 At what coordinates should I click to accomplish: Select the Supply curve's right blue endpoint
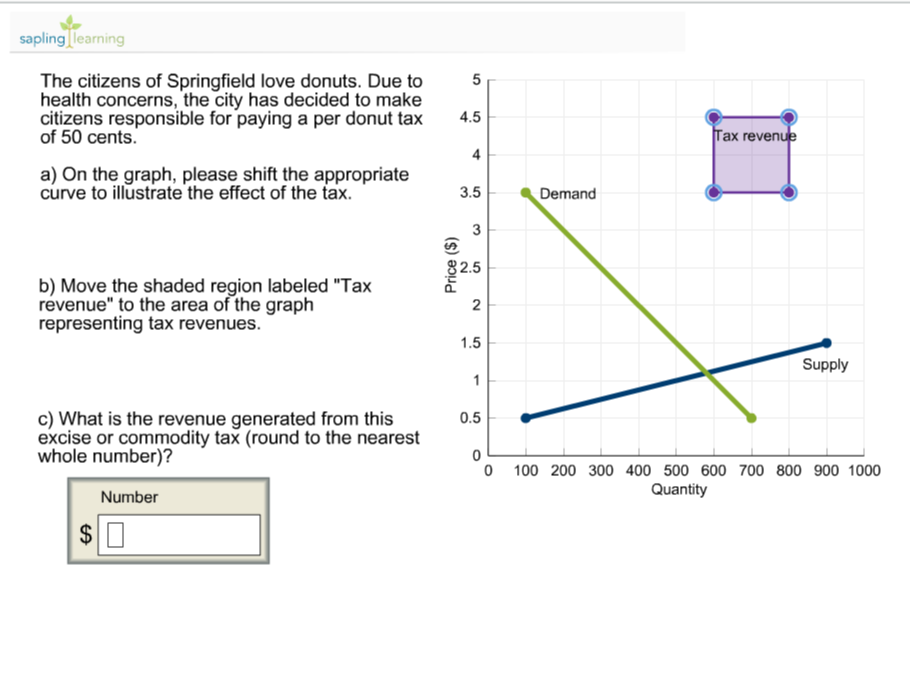tap(826, 343)
